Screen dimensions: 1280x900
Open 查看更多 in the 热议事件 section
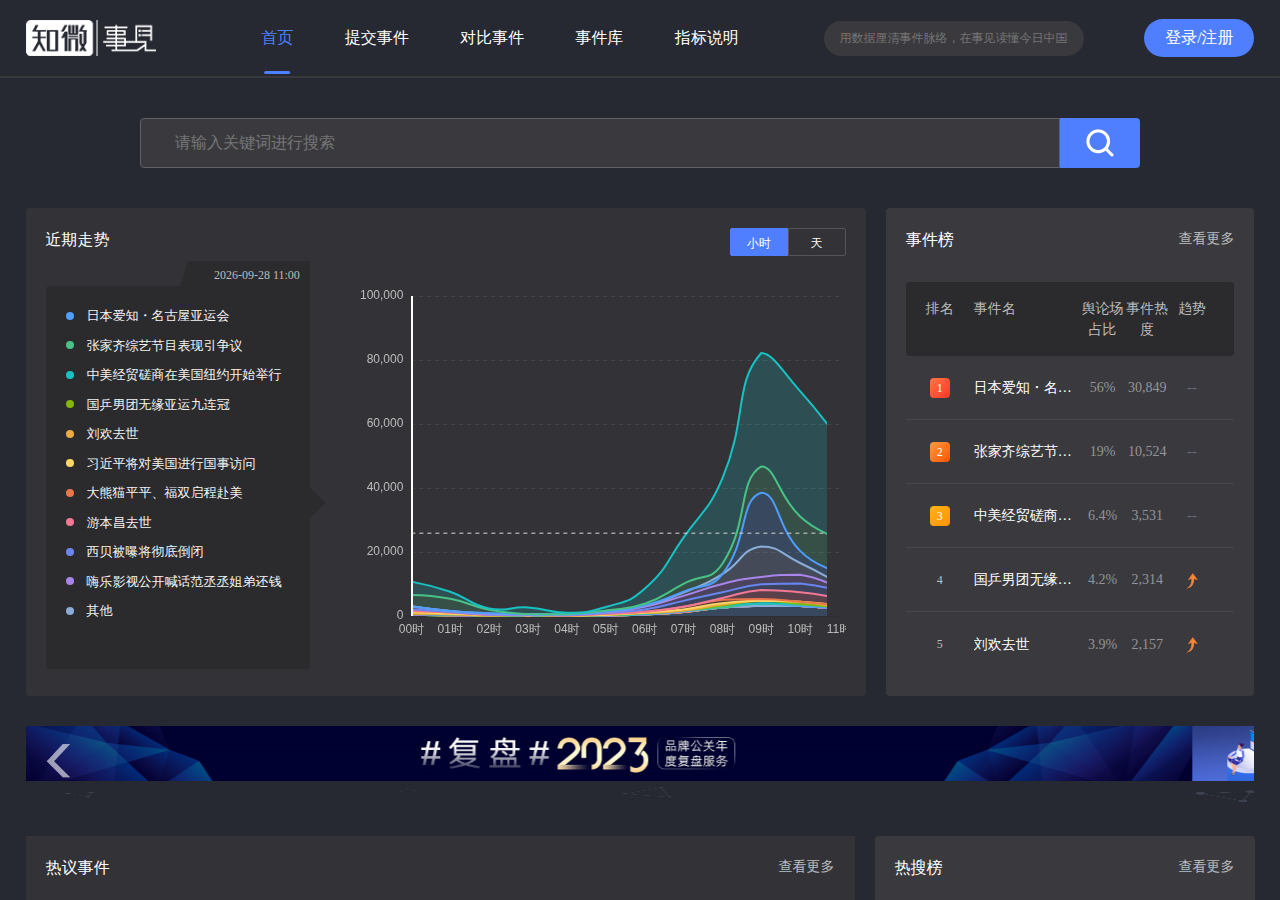point(806,867)
